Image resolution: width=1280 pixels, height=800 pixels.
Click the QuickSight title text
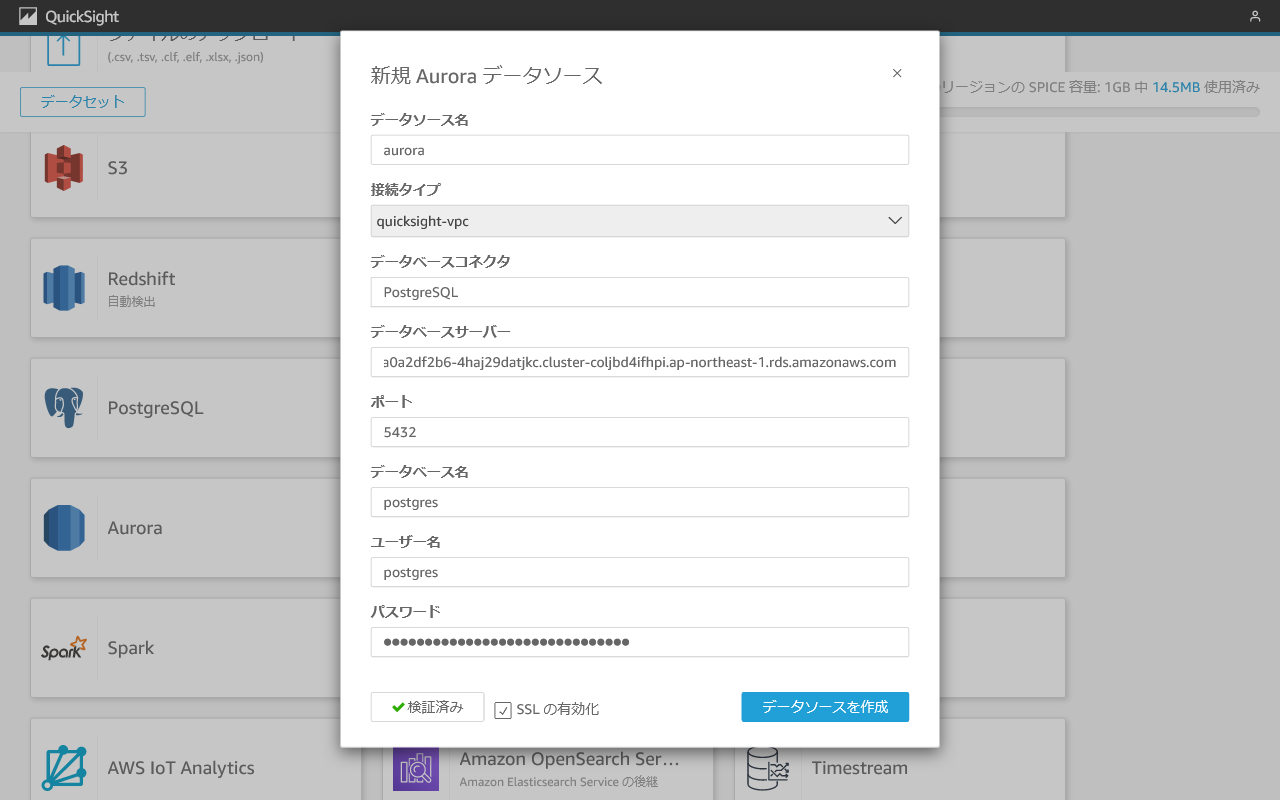coord(82,17)
